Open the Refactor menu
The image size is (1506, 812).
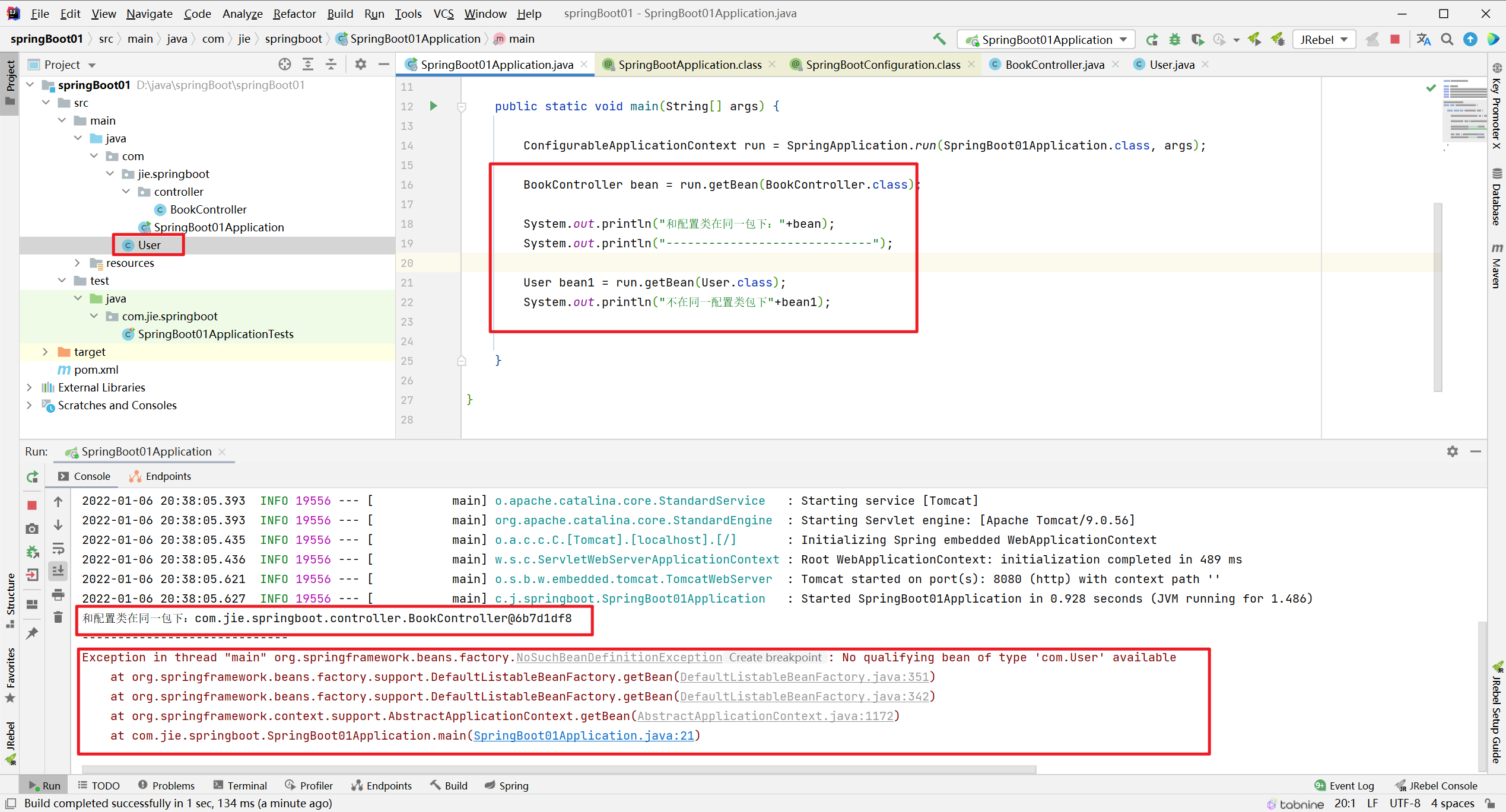point(294,13)
